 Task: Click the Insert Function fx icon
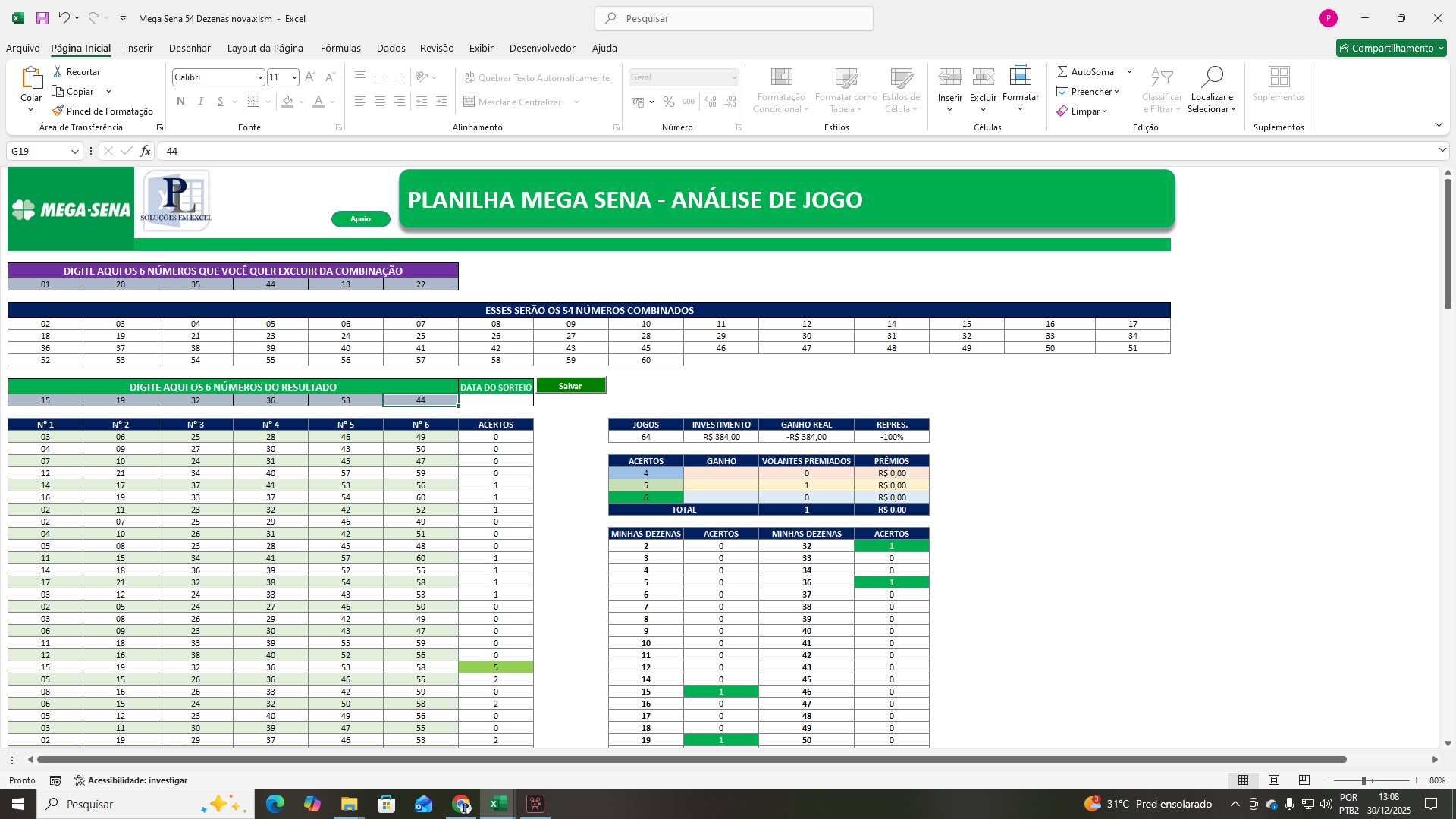click(145, 151)
